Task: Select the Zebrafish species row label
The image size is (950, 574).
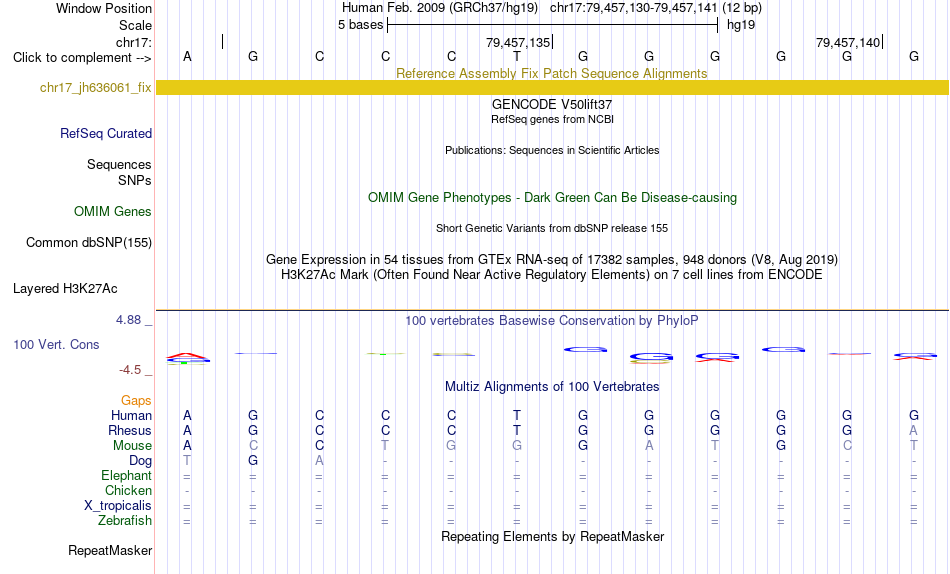Action: 125,521
